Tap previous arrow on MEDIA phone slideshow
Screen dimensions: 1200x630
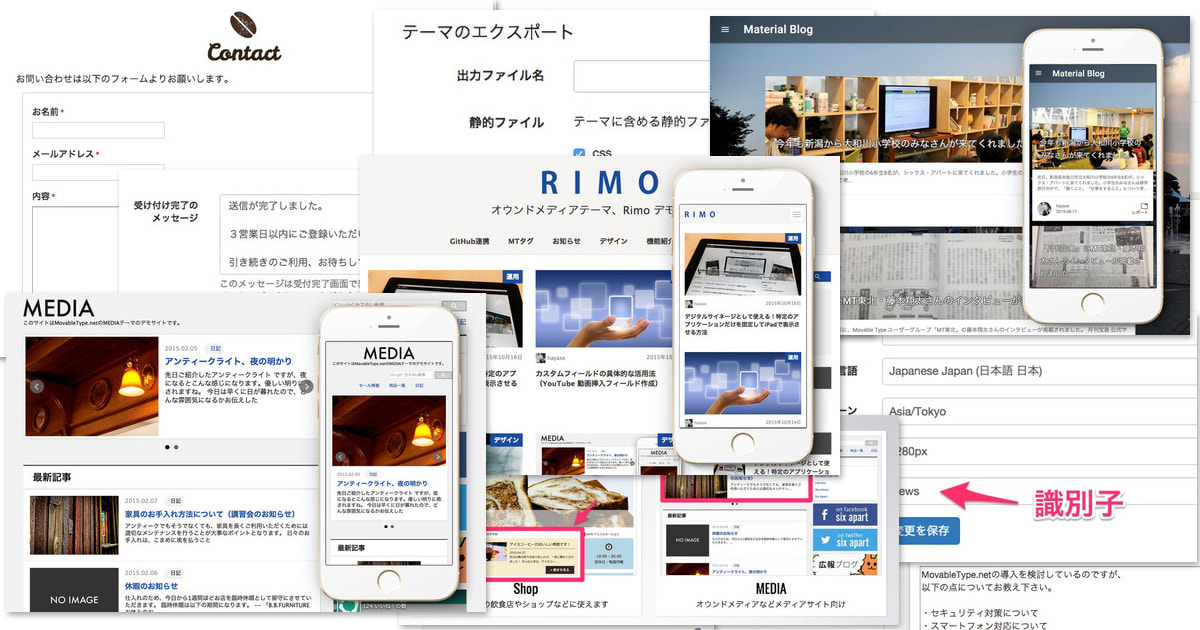(340, 457)
